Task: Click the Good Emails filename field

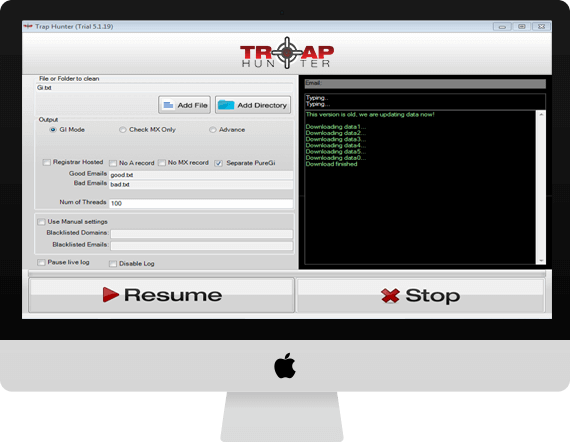Action: (201, 175)
